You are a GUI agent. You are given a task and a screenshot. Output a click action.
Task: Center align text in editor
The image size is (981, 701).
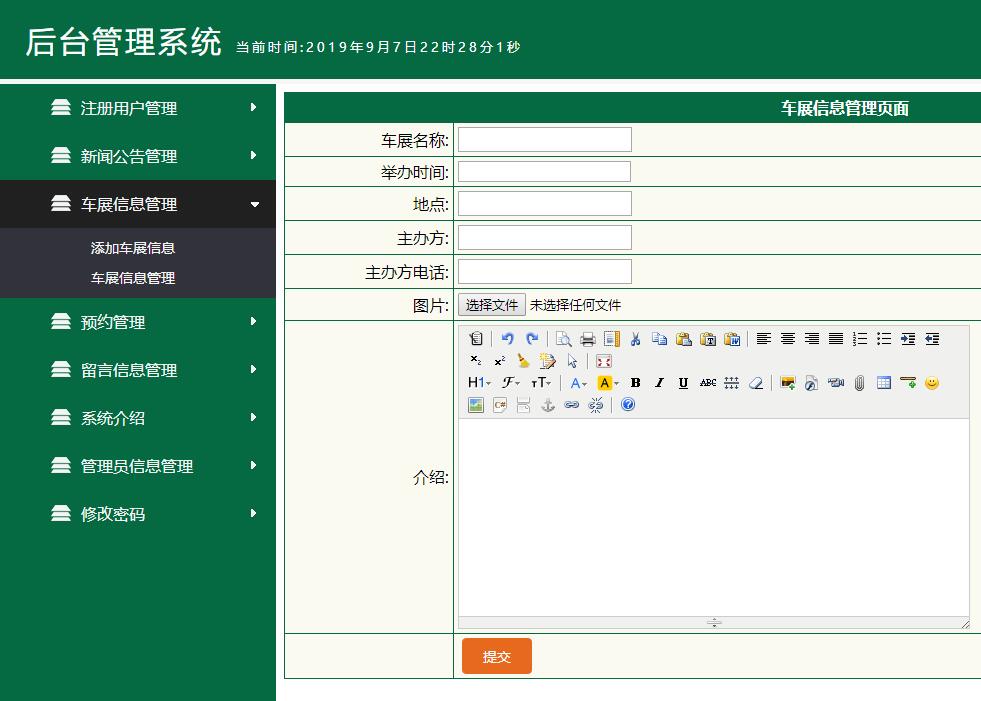pyautogui.click(x=788, y=339)
